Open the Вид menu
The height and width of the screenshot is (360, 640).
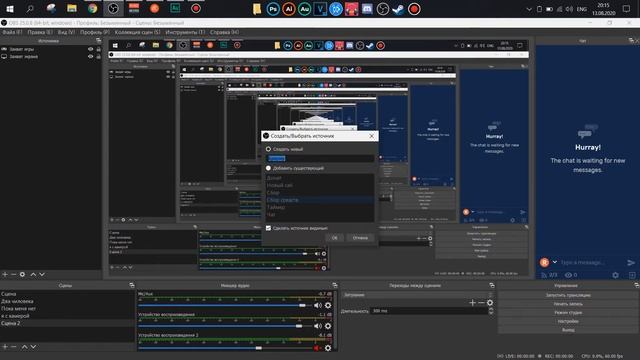(x=66, y=32)
